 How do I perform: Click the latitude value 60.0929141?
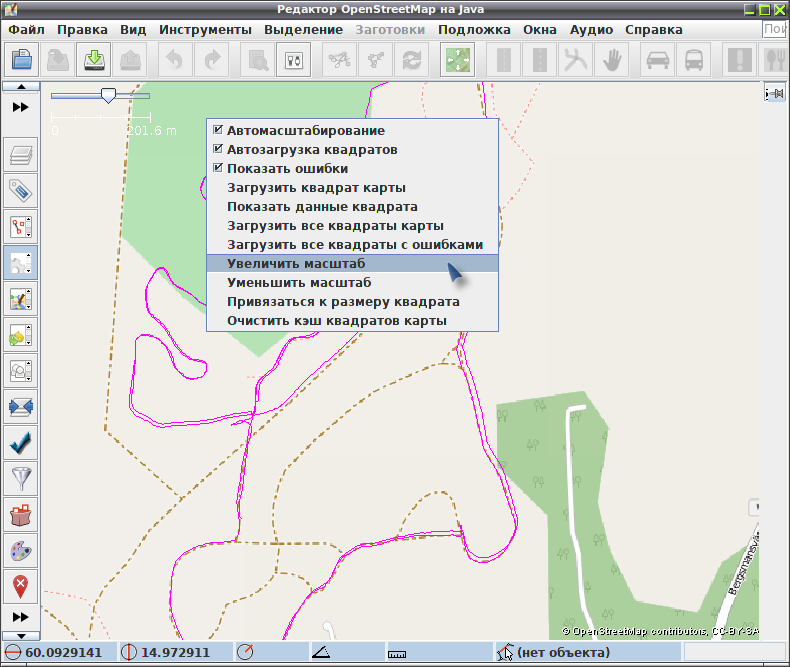pos(60,652)
